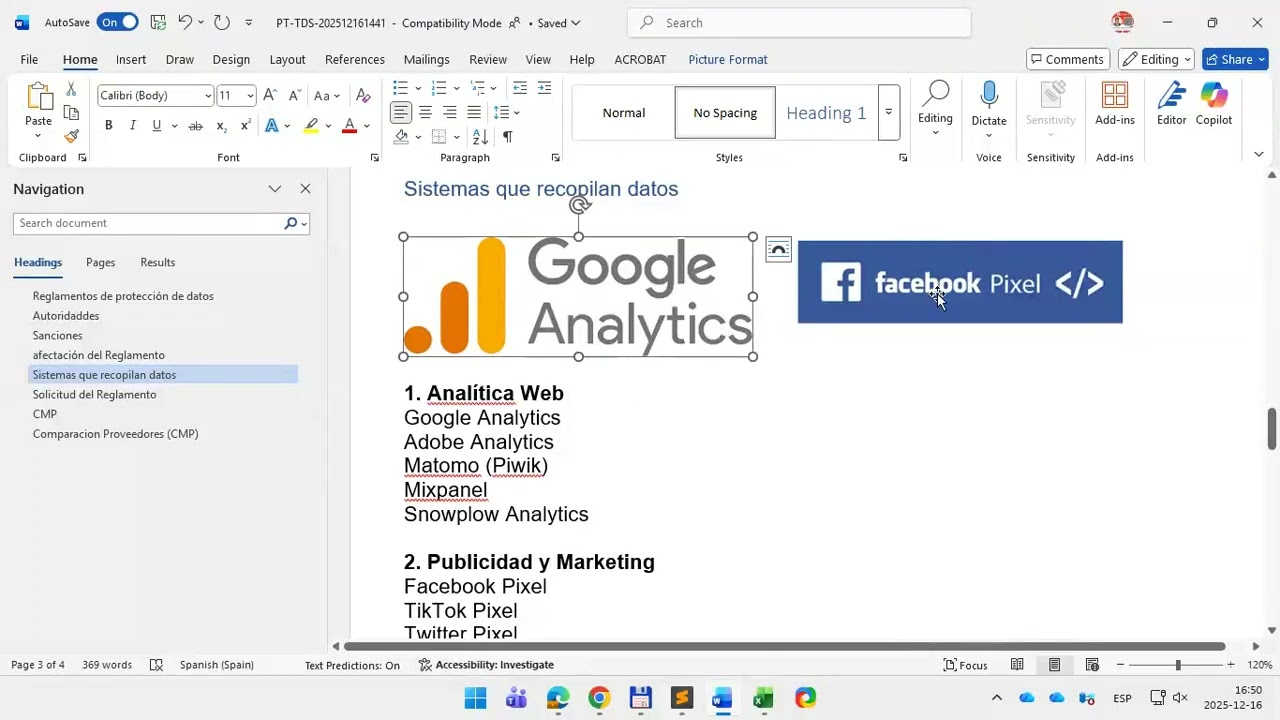The image size is (1280, 720).
Task: Open the Numbering list dropdown arrow
Action: 456,88
